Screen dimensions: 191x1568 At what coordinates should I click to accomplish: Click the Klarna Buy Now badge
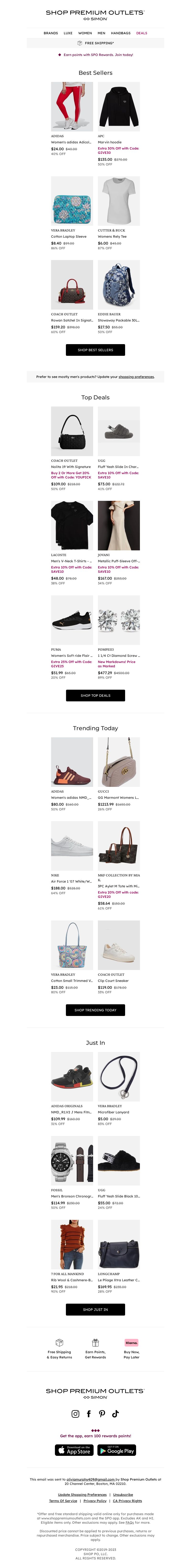coord(131,1342)
